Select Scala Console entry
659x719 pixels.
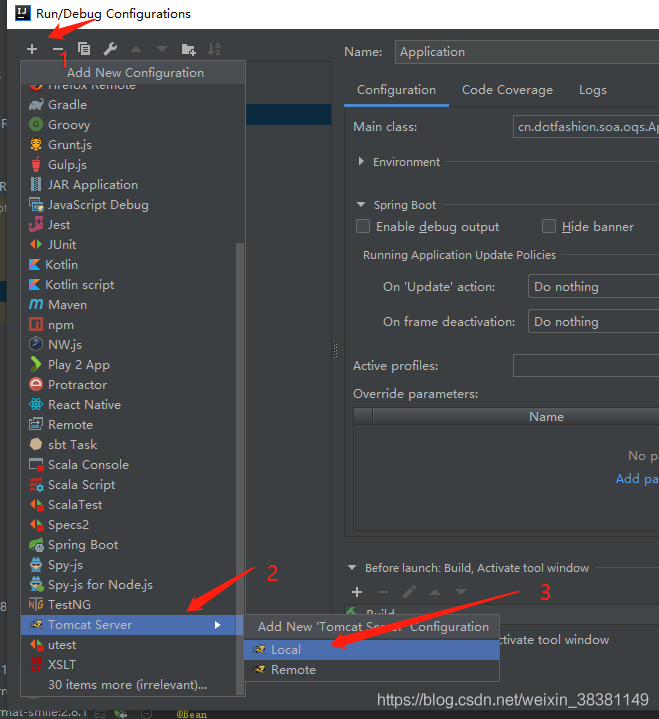coord(133,465)
